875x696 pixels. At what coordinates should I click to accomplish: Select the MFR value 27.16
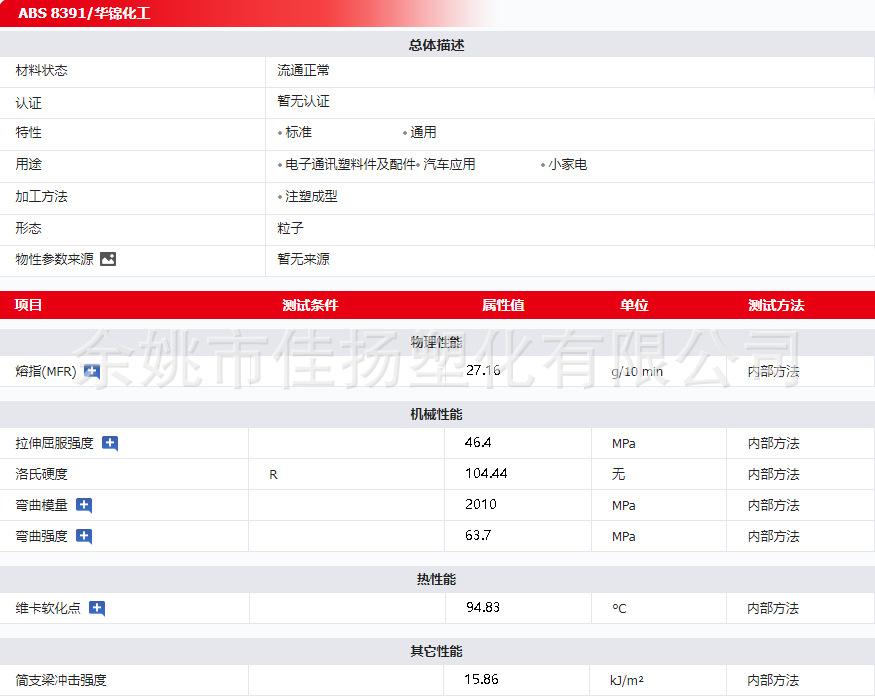coord(483,370)
